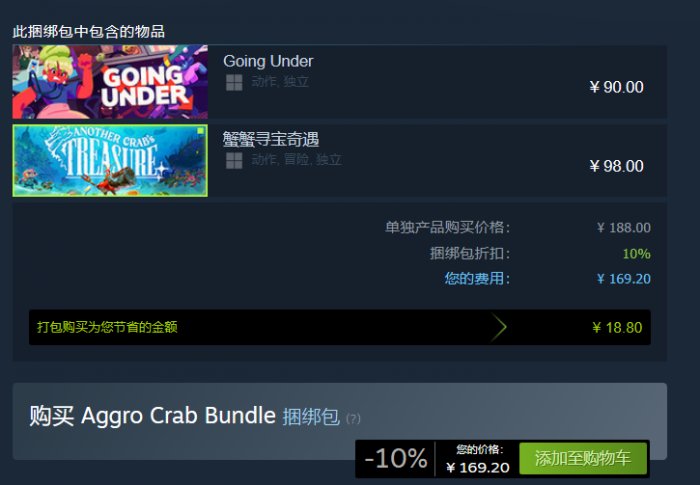Open Another Crab's Treasure capsule image
The height and width of the screenshot is (485, 700).
coord(110,160)
